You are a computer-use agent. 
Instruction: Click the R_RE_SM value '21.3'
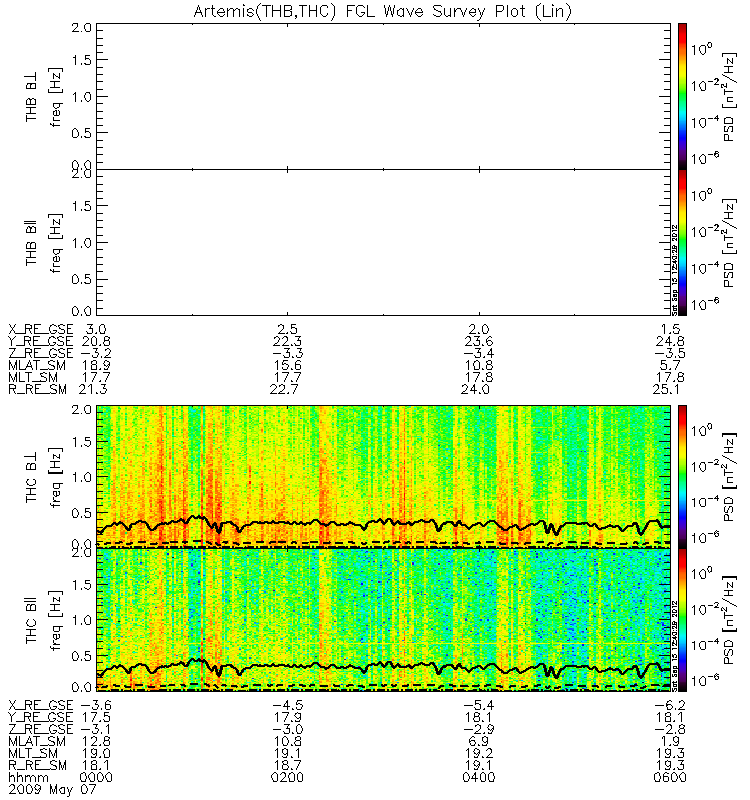[x=92, y=389]
